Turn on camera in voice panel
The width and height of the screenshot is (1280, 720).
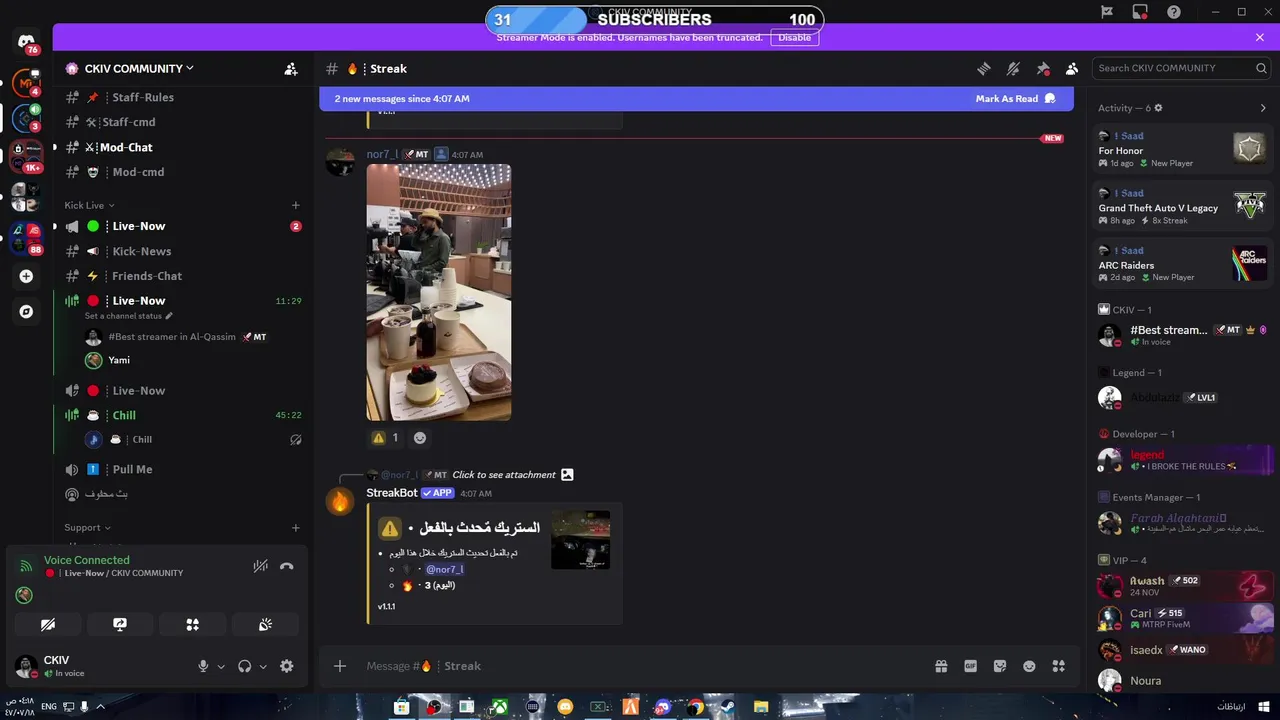point(48,624)
